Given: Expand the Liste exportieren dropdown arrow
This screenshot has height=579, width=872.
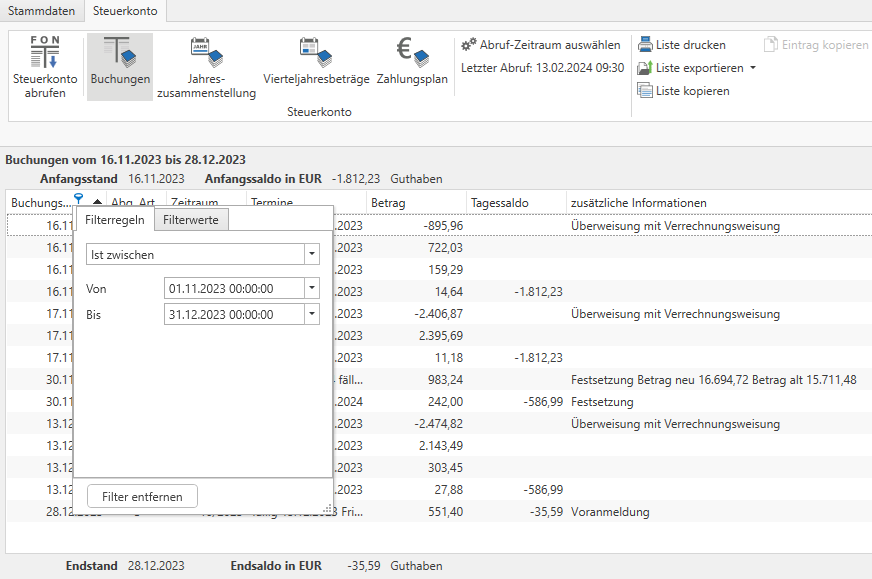Looking at the screenshot, I should 752,68.
